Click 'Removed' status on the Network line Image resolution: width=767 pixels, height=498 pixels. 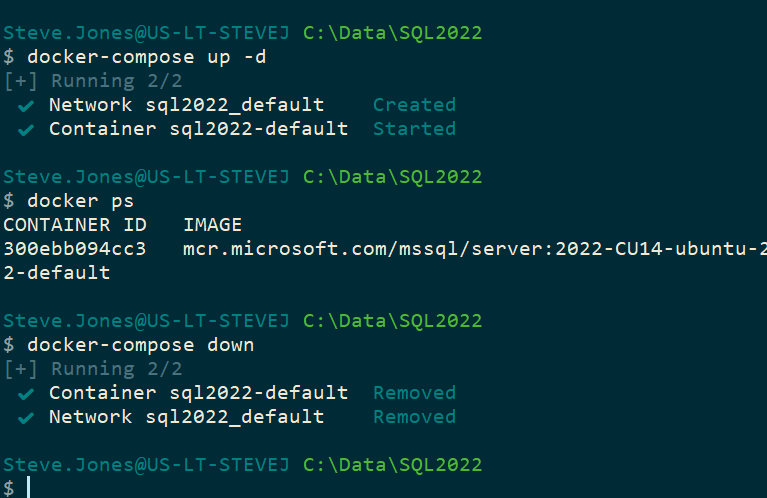click(x=414, y=417)
